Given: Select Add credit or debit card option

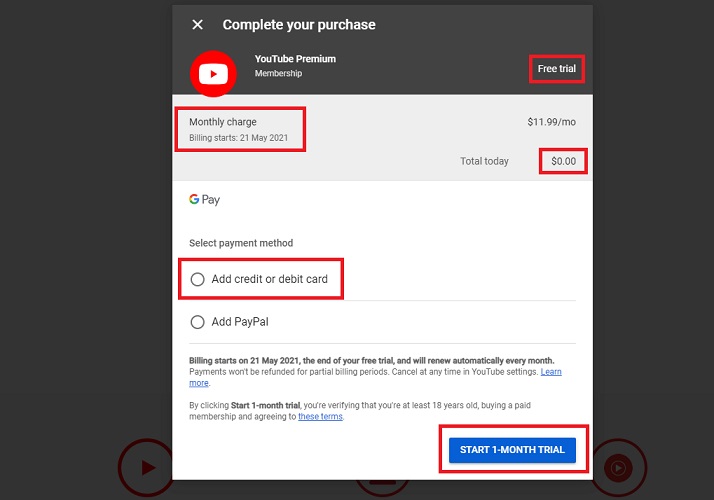Looking at the screenshot, I should [x=197, y=279].
